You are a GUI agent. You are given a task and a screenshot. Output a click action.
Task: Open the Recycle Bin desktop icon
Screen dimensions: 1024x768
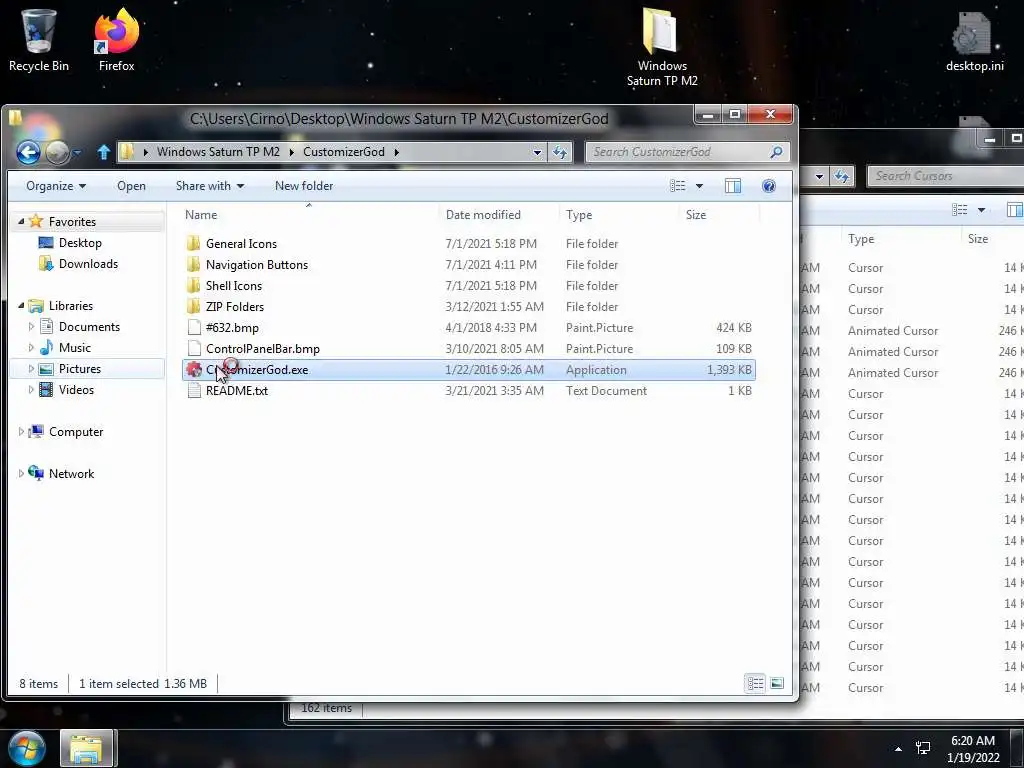pos(39,39)
